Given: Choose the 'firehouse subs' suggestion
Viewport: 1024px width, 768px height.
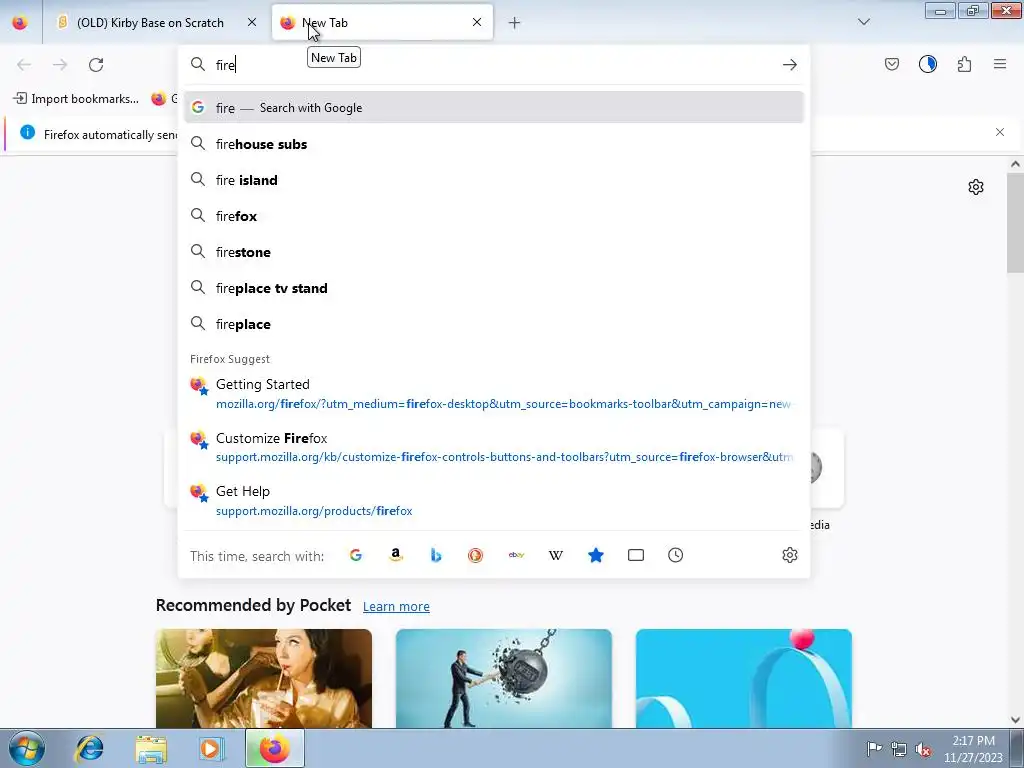Looking at the screenshot, I should click(494, 144).
